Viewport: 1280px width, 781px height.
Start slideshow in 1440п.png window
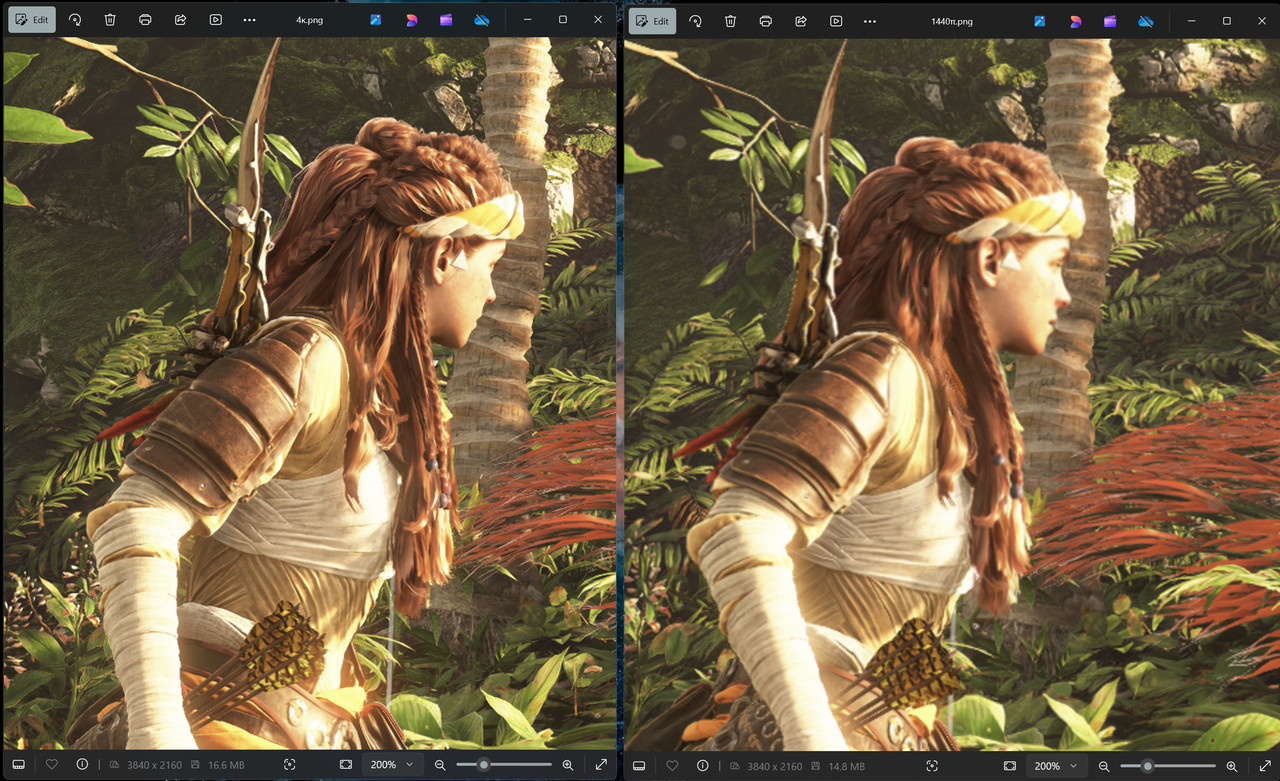(x=836, y=21)
